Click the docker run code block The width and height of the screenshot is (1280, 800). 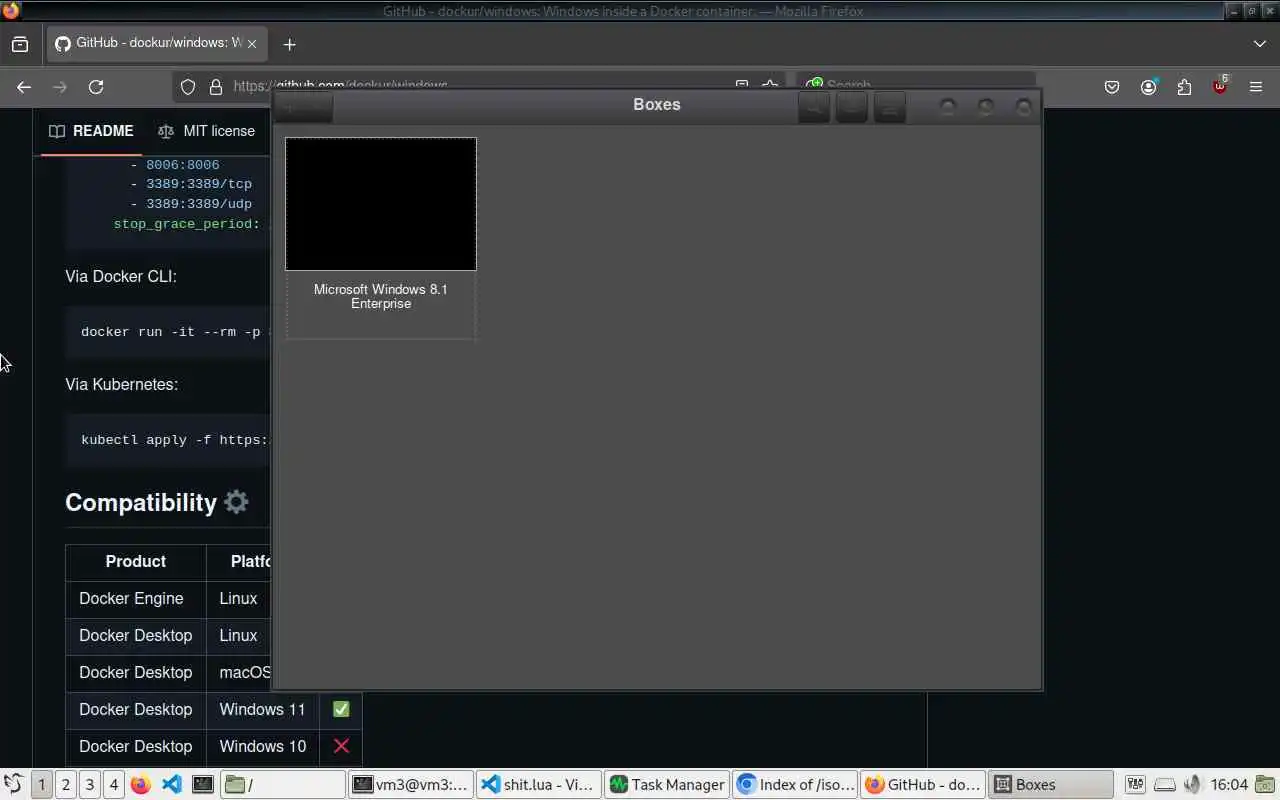click(168, 332)
